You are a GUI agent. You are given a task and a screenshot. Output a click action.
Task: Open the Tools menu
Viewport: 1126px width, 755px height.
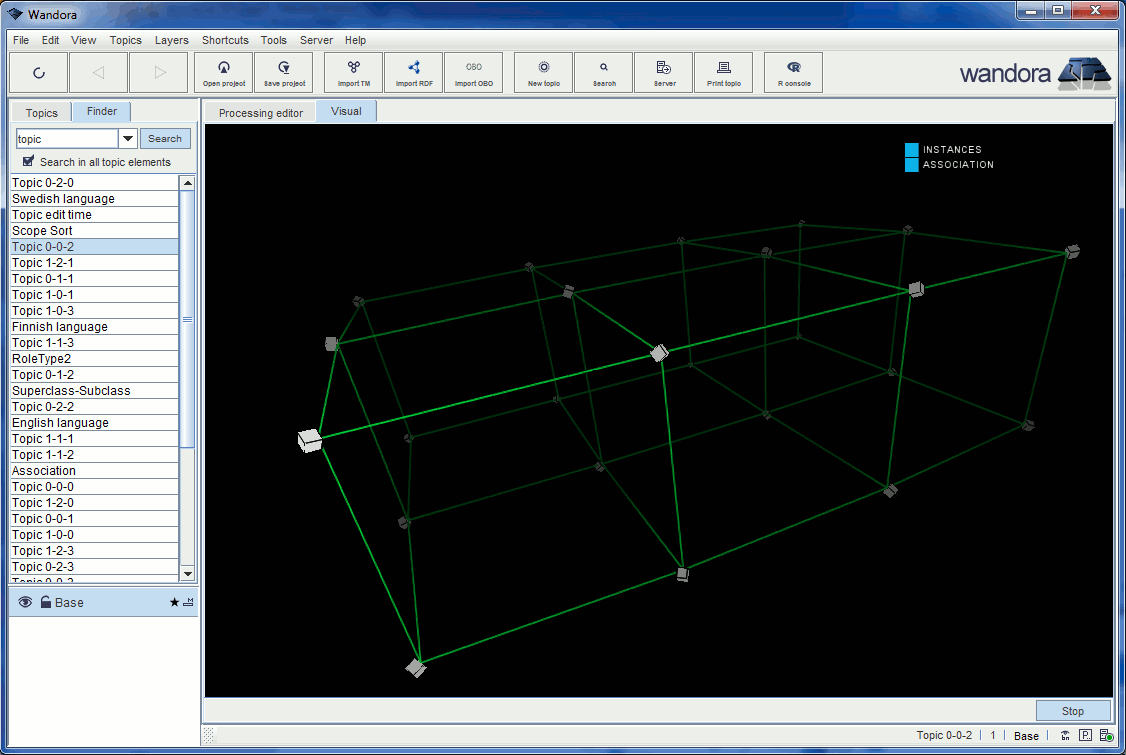coord(273,40)
